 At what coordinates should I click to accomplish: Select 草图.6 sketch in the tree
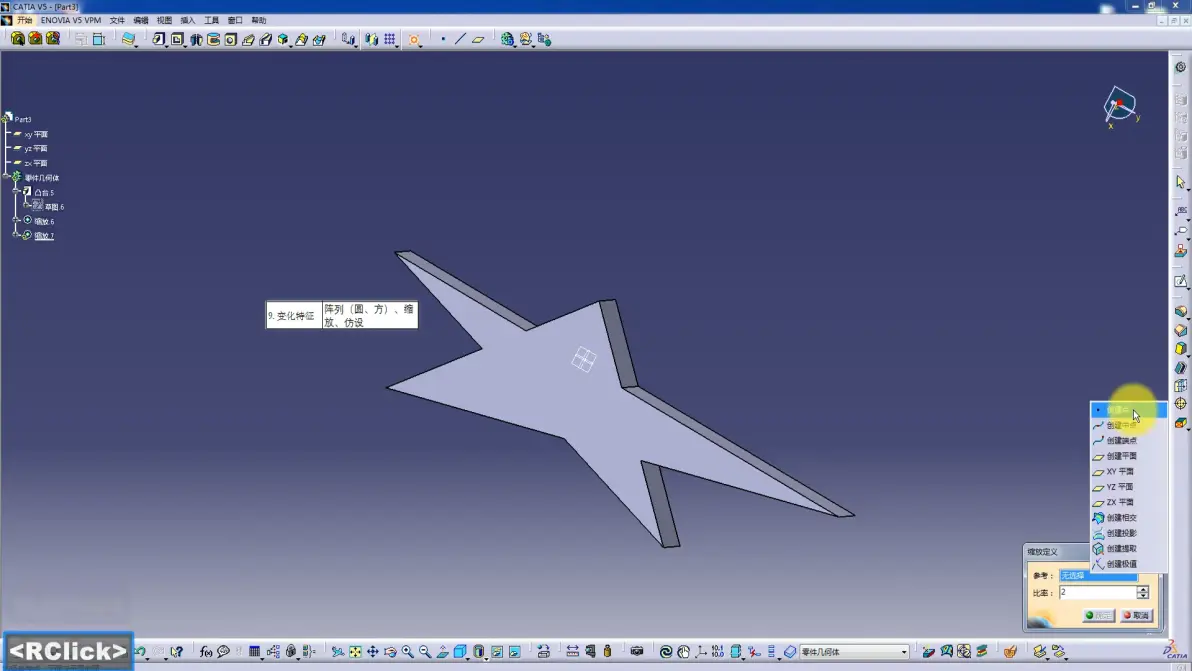pyautogui.click(x=54, y=207)
